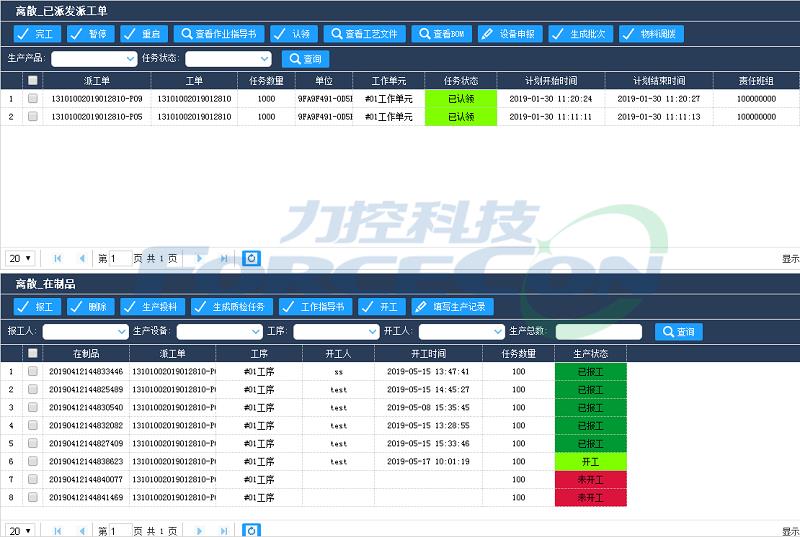Viewport: 800px width, 537px height.
Task: Click the 暂停 toolbar button
Action: [90, 34]
